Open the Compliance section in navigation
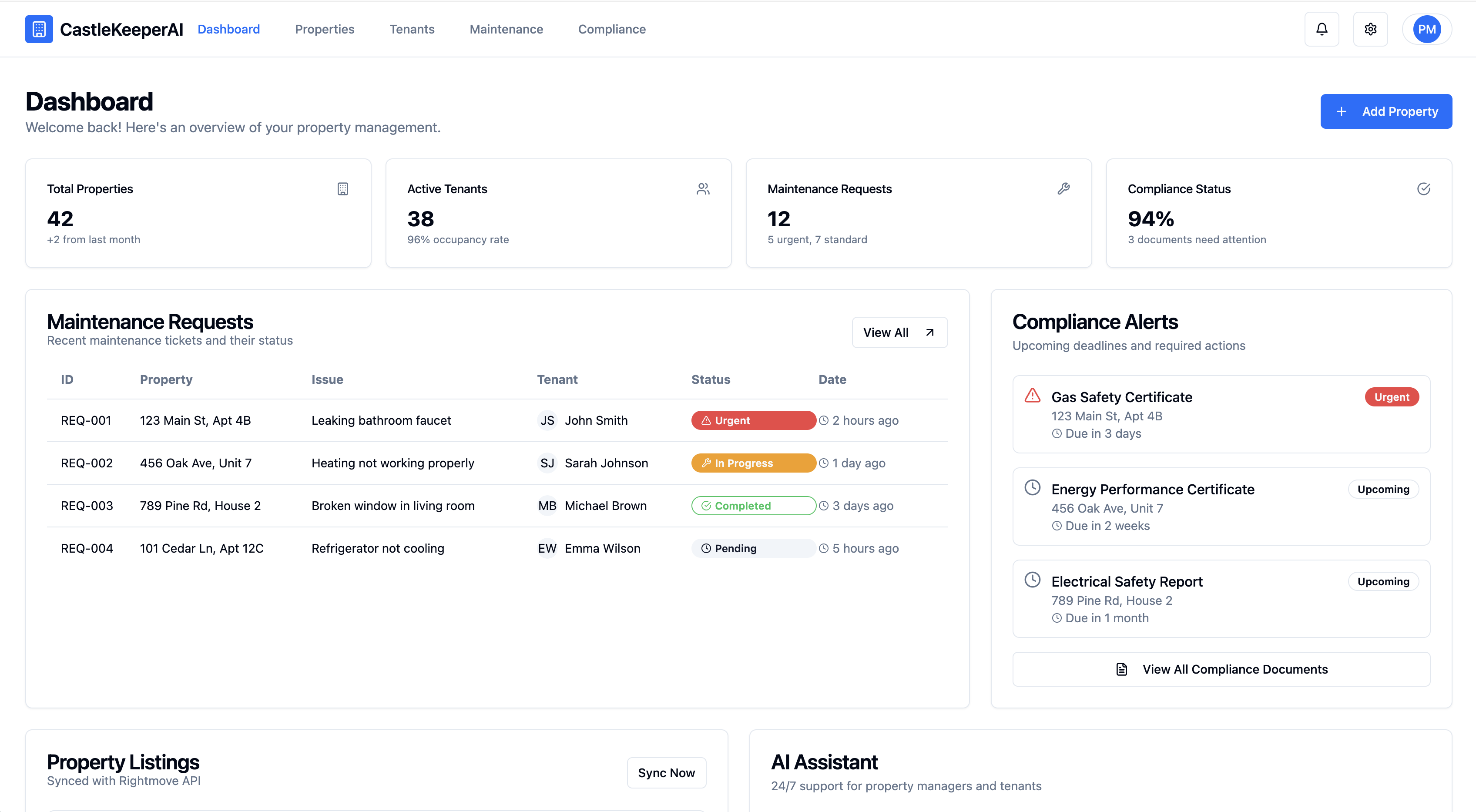This screenshot has width=1476, height=812. (x=611, y=29)
